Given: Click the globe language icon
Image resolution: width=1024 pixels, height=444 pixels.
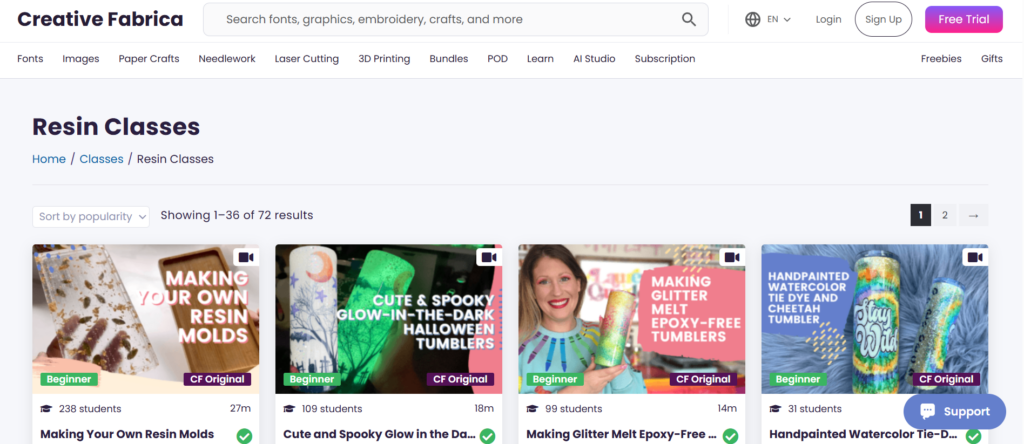Looking at the screenshot, I should click(x=753, y=19).
